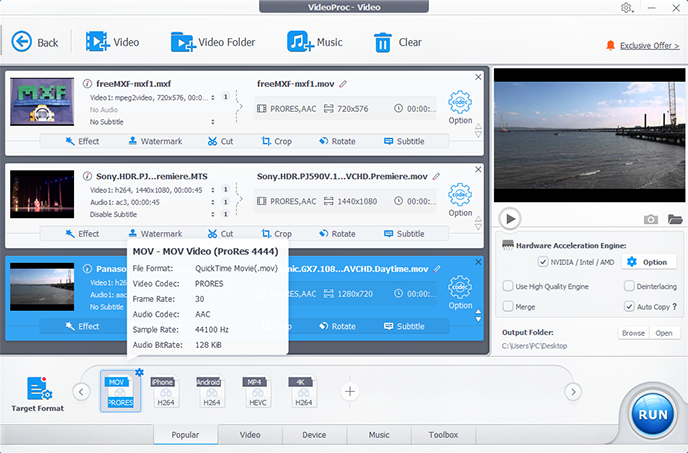Expand the Sony h264 video track selector
Image resolution: width=688 pixels, height=453 pixels.
coord(213,190)
